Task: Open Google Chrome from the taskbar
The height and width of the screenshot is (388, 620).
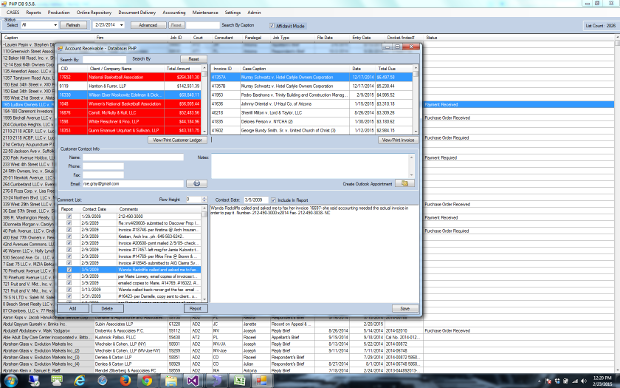Action: coord(147,380)
